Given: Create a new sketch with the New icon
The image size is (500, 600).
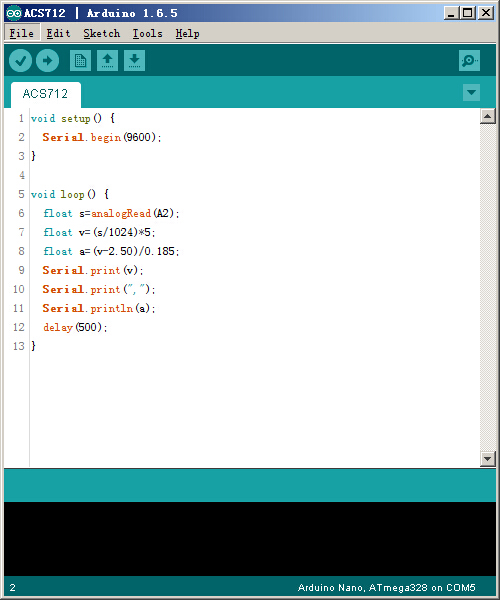Looking at the screenshot, I should tap(80, 60).
